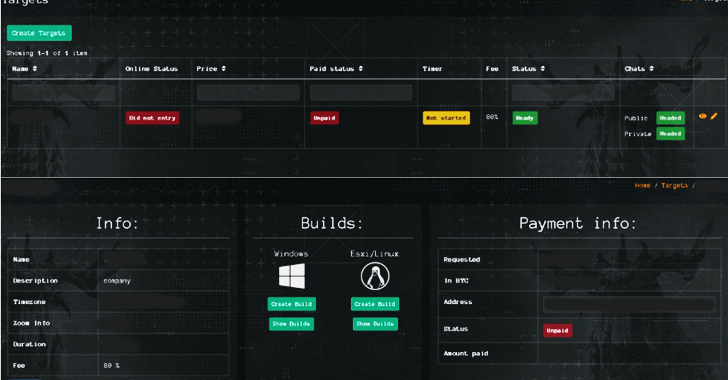
Task: Open Show Builds under Esxi/Linux
Action: click(x=375, y=324)
